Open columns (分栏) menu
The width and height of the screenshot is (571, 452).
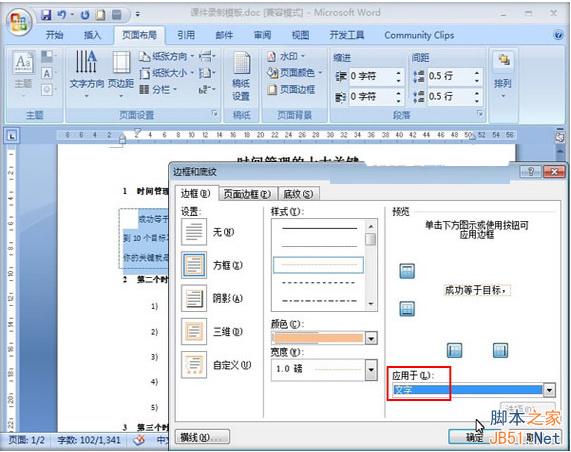coord(158,89)
